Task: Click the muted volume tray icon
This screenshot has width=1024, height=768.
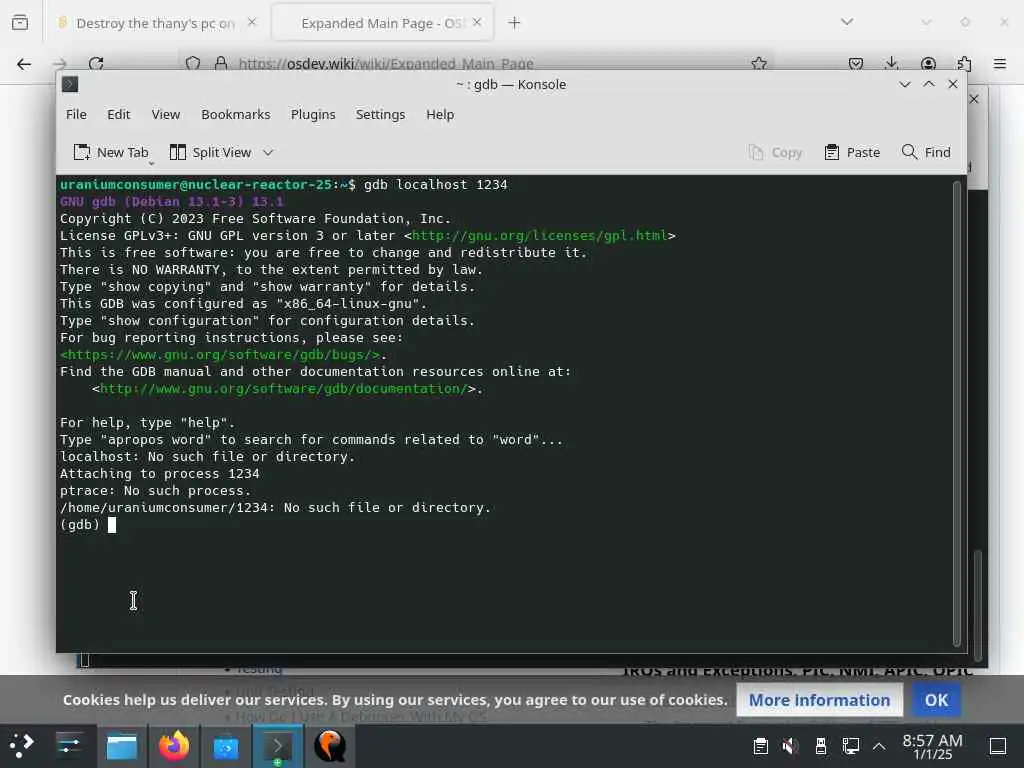Action: click(x=790, y=746)
